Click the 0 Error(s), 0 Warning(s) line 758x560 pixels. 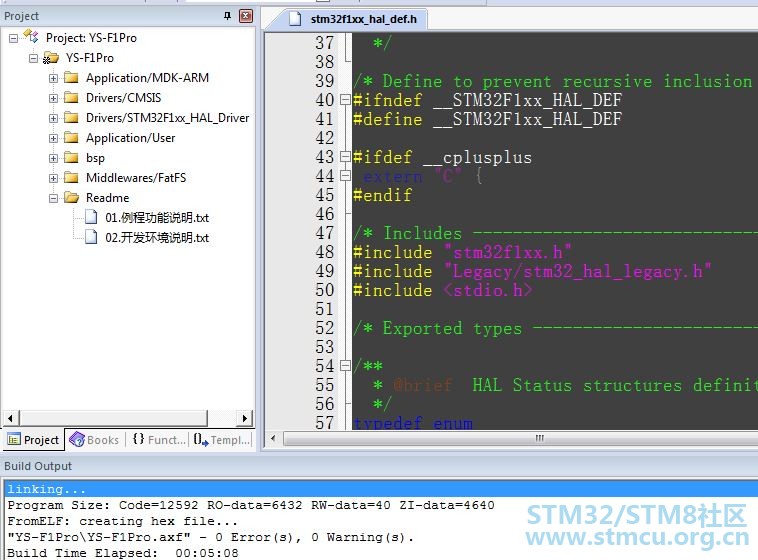tap(210, 537)
